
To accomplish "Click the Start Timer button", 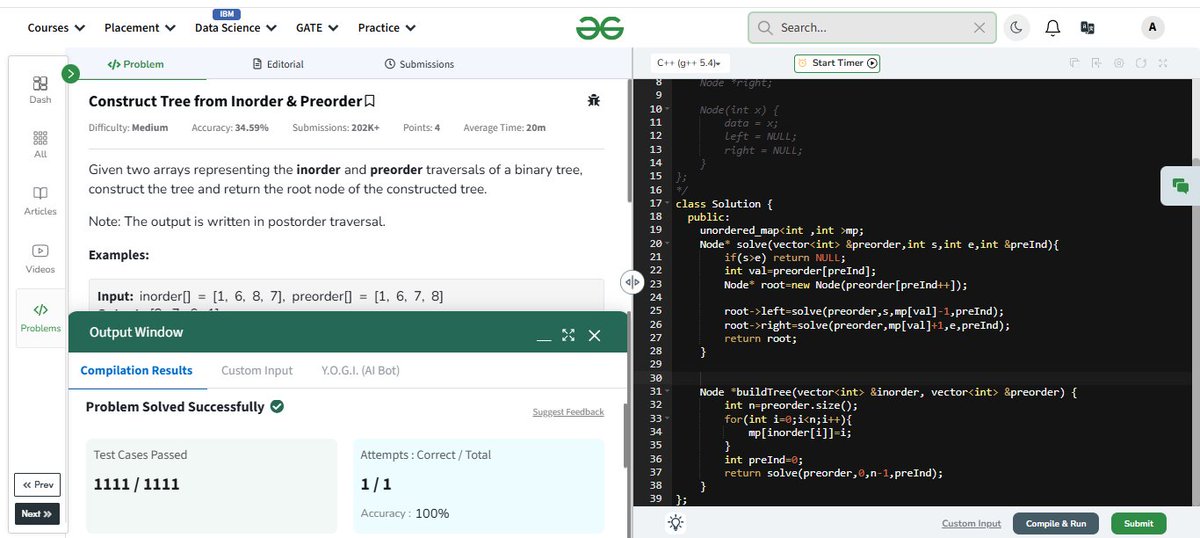I will (837, 63).
